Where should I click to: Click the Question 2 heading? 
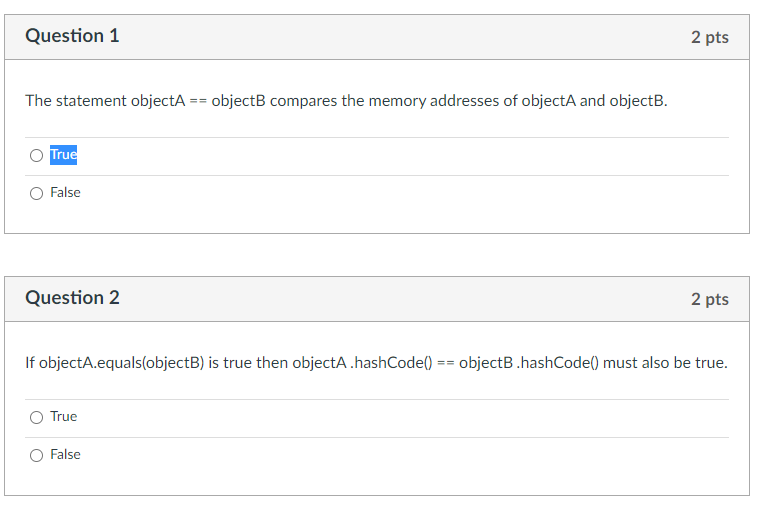point(72,298)
